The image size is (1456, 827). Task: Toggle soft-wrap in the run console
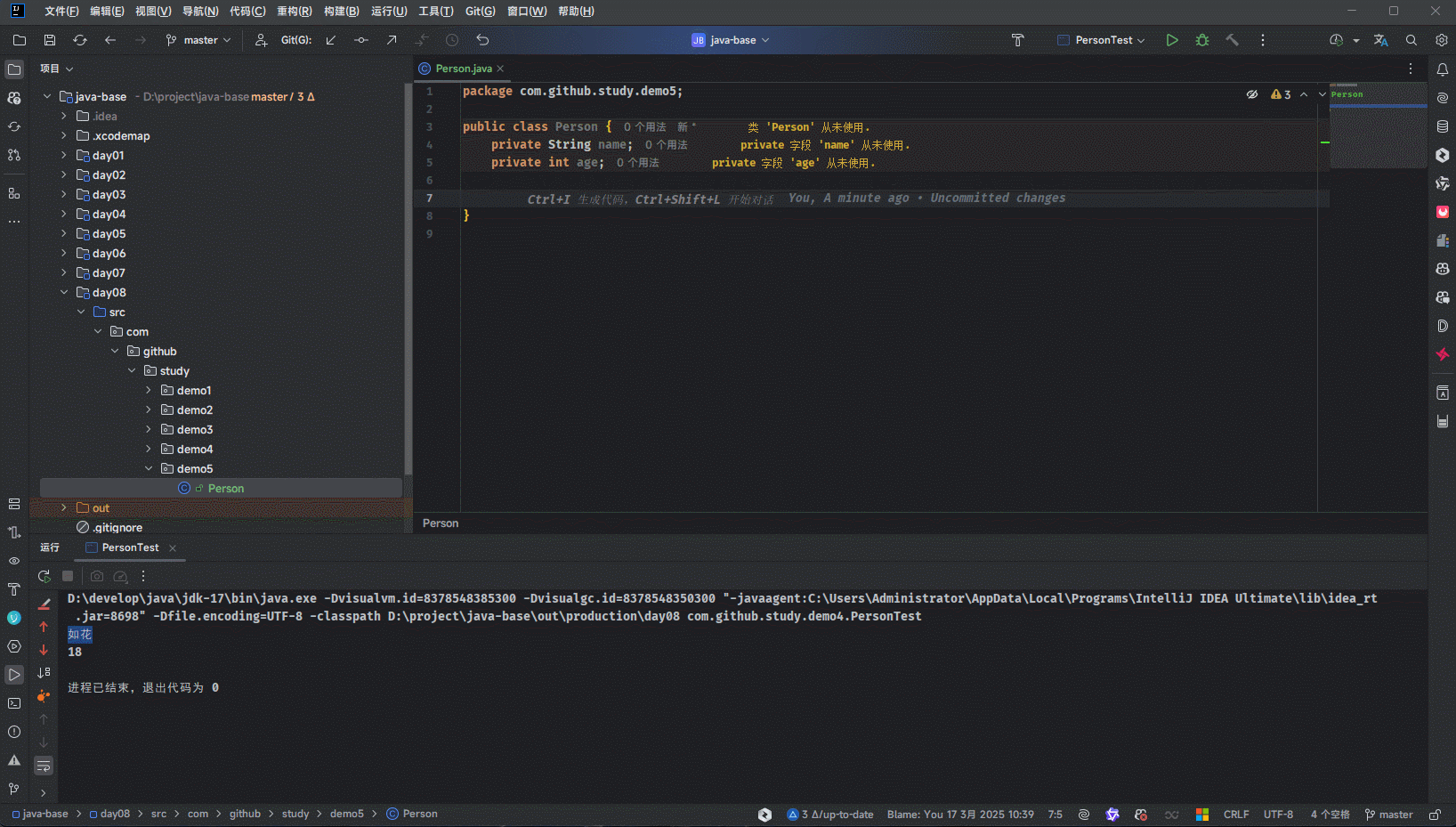point(44,766)
